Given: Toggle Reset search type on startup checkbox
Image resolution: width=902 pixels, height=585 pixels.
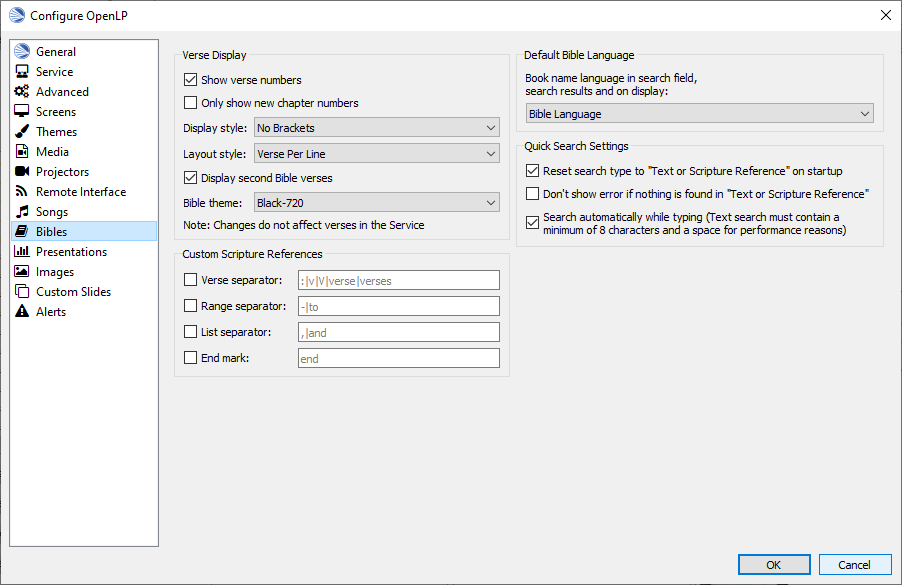Looking at the screenshot, I should pyautogui.click(x=533, y=170).
